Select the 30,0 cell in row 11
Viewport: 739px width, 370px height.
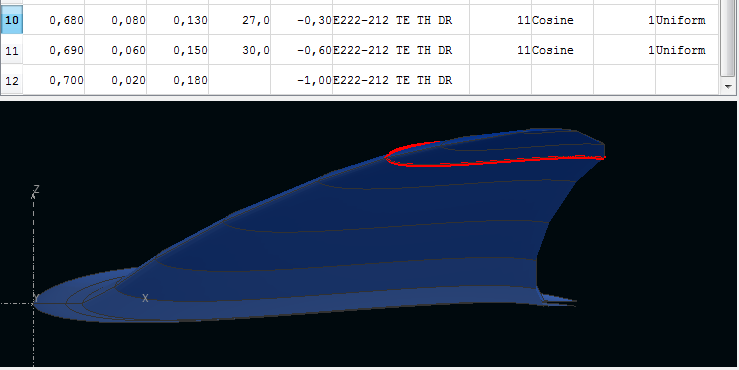point(239,50)
